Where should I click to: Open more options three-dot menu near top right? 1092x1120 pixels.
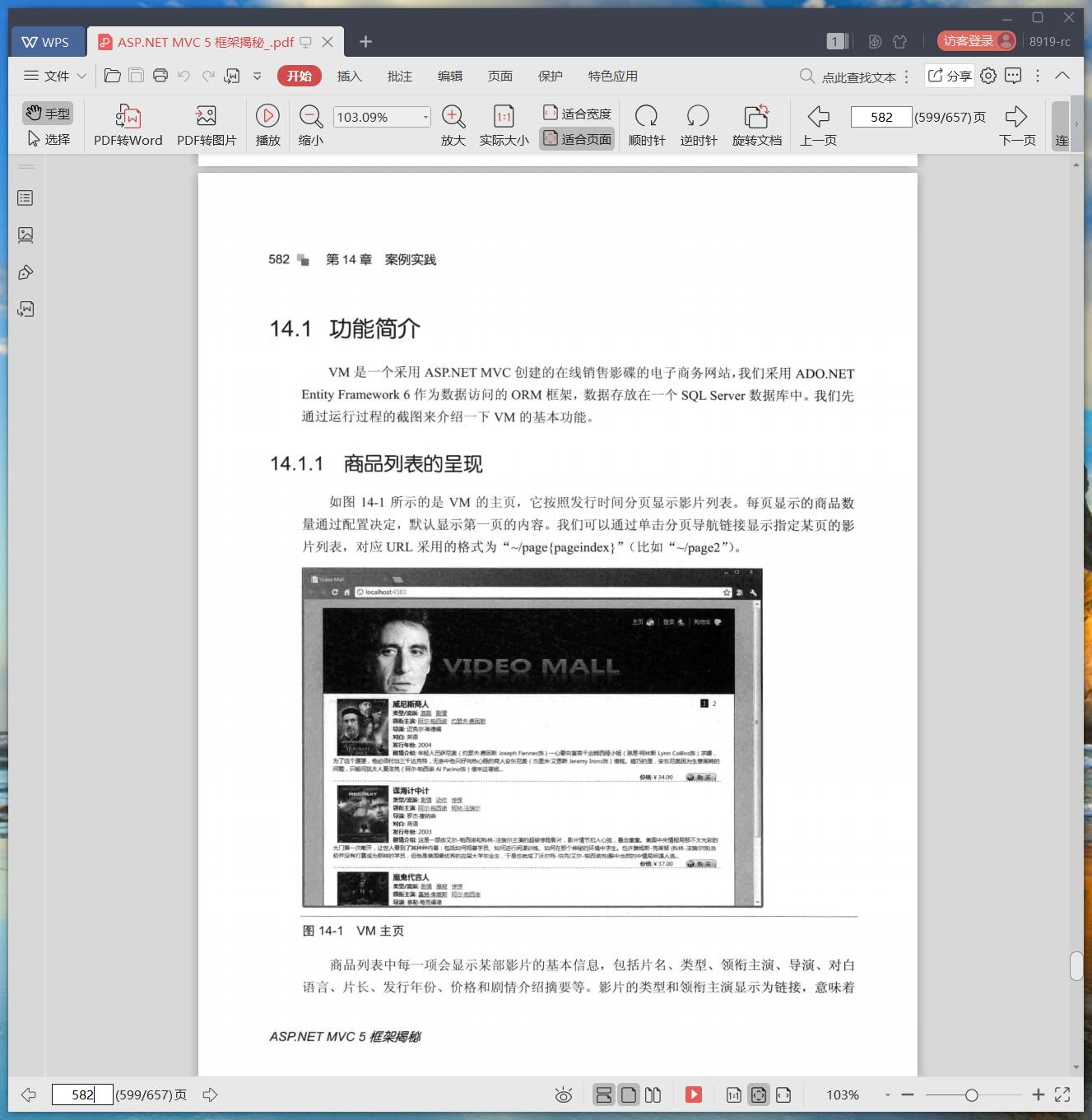point(1038,76)
